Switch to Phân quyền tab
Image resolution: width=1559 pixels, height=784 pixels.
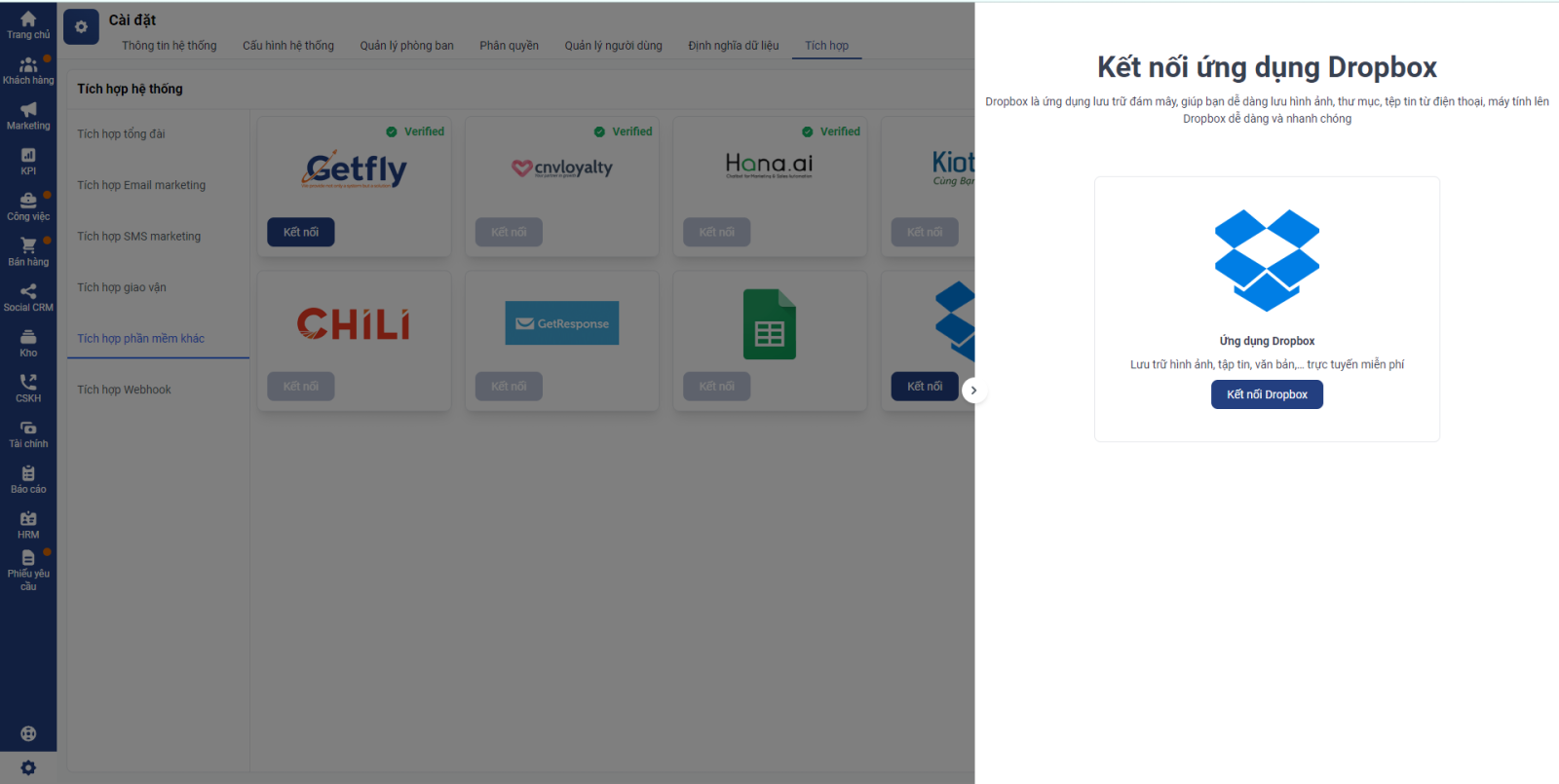point(509,46)
